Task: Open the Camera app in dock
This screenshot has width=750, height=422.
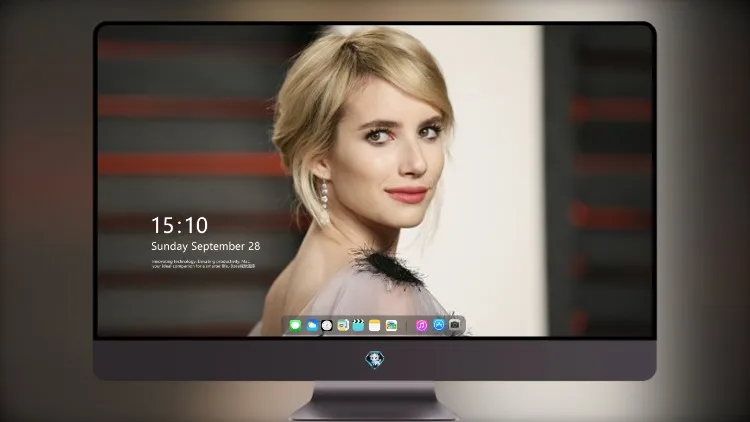Action: tap(455, 325)
